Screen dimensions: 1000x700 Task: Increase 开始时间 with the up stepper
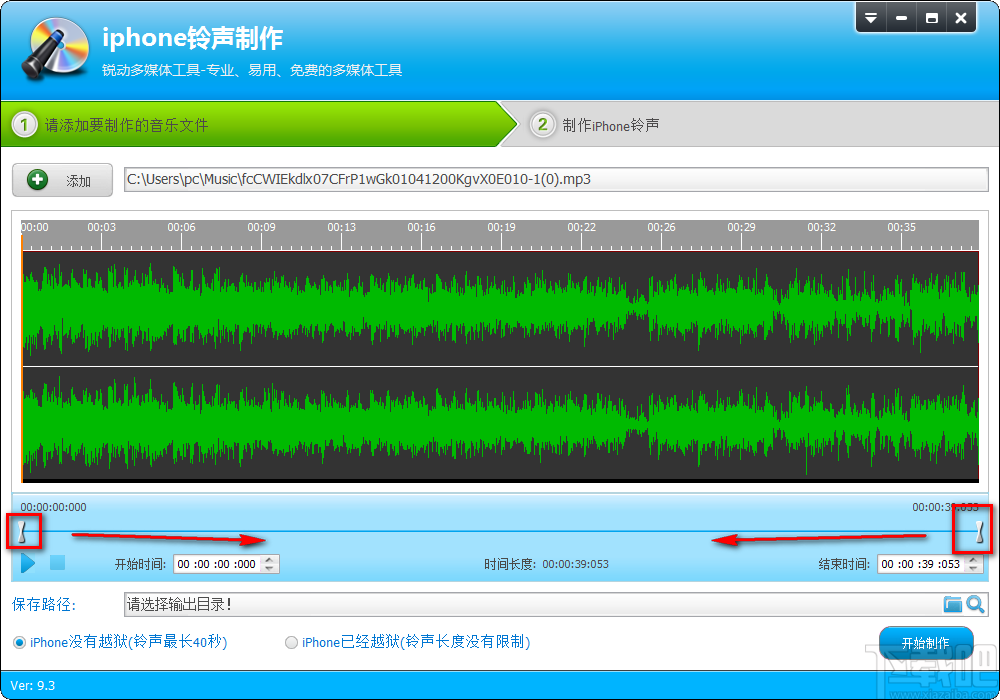(269, 558)
